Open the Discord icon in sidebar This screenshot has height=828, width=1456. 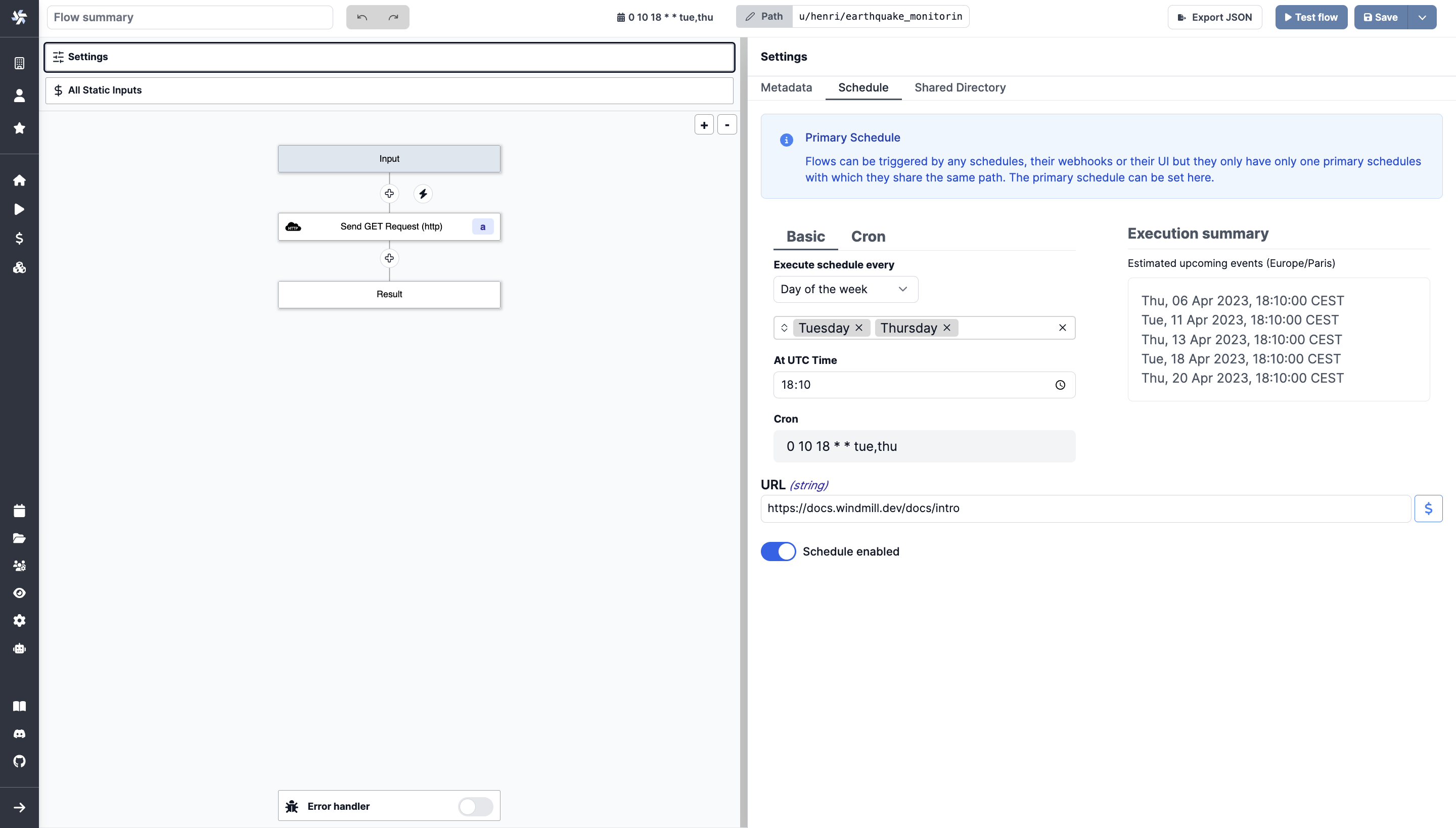[19, 733]
